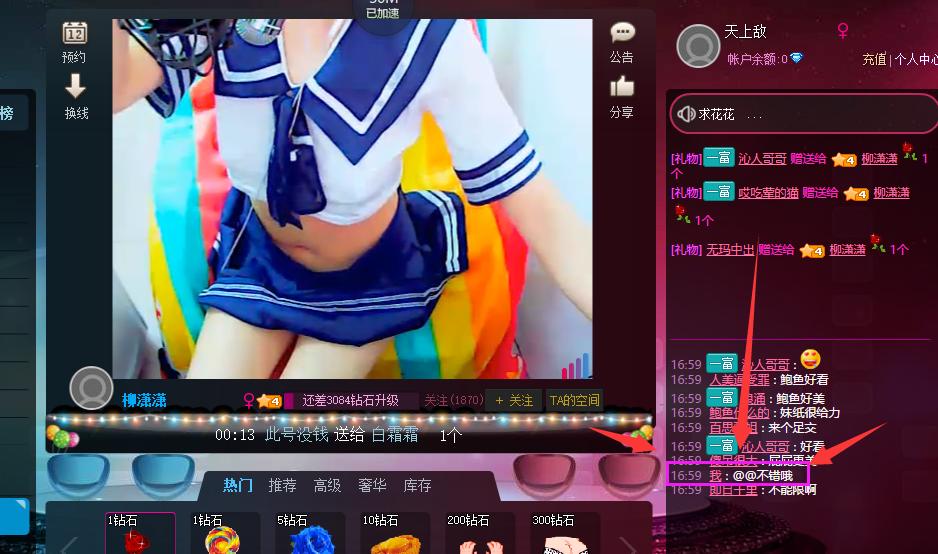
Task: Click the streamer name 柳潇潇 below the video
Action: point(144,400)
